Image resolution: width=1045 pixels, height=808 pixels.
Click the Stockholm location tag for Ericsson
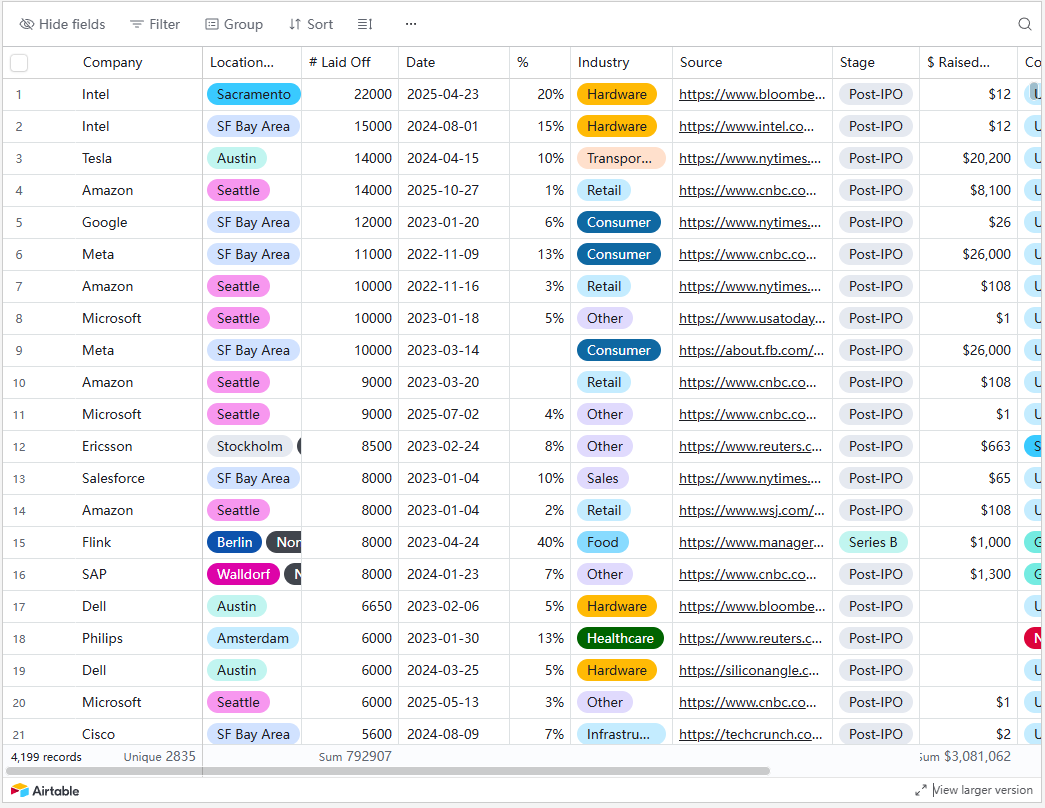click(x=249, y=447)
